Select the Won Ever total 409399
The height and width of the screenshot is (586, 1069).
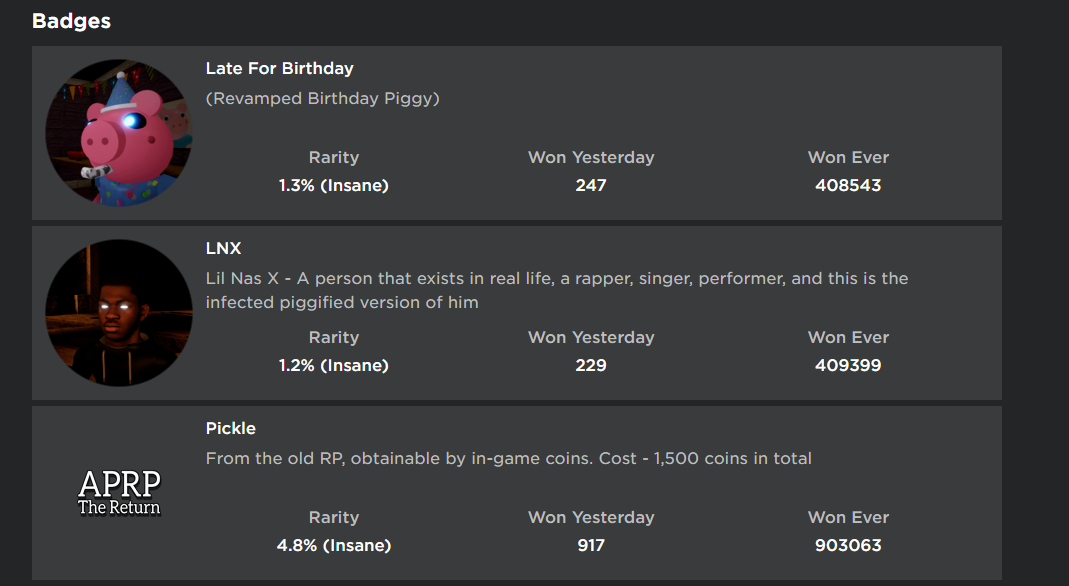click(x=848, y=365)
